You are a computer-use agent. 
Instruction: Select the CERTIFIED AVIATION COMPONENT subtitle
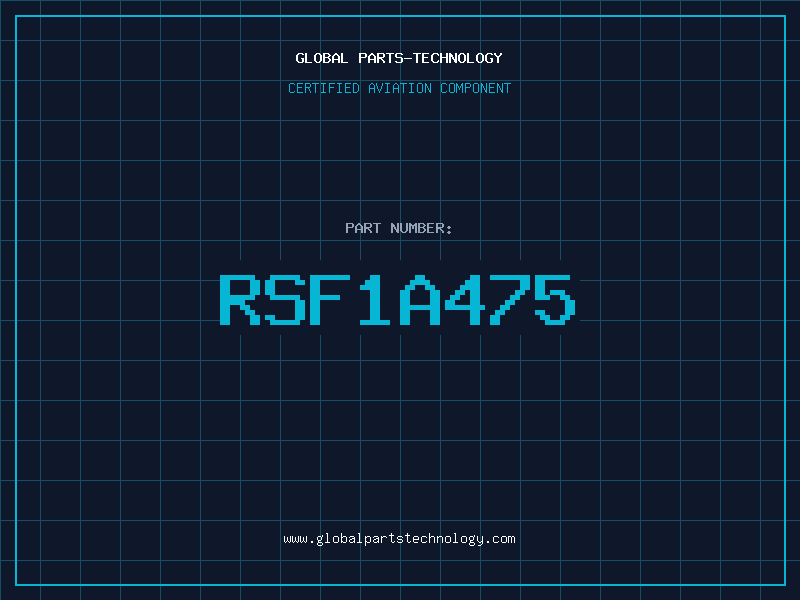[399, 88]
